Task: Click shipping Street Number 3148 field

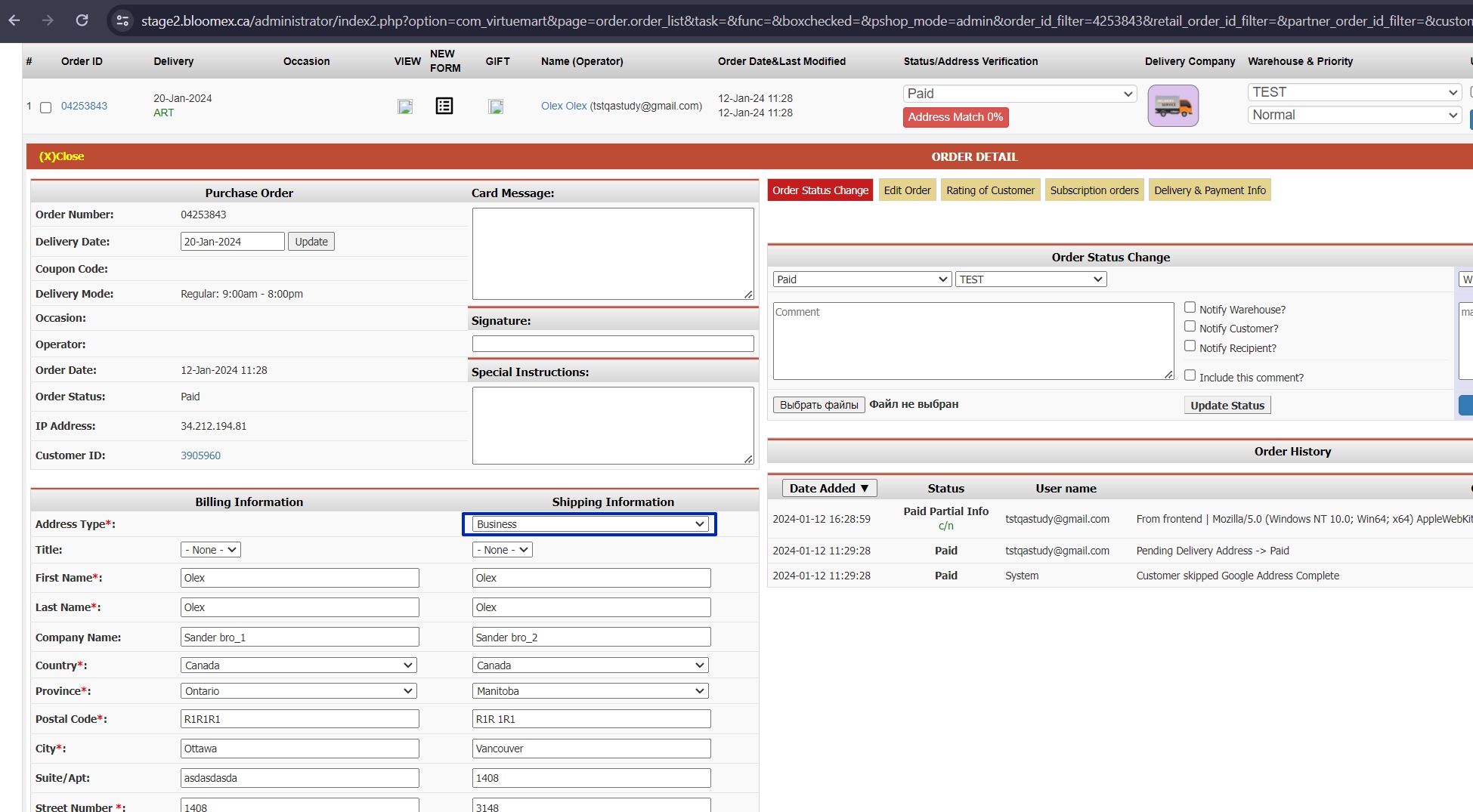Action: (592, 805)
